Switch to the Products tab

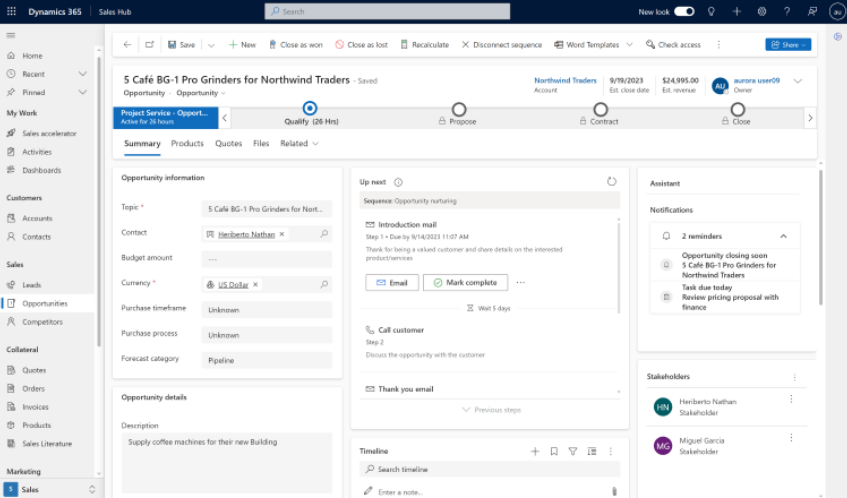[187, 144]
